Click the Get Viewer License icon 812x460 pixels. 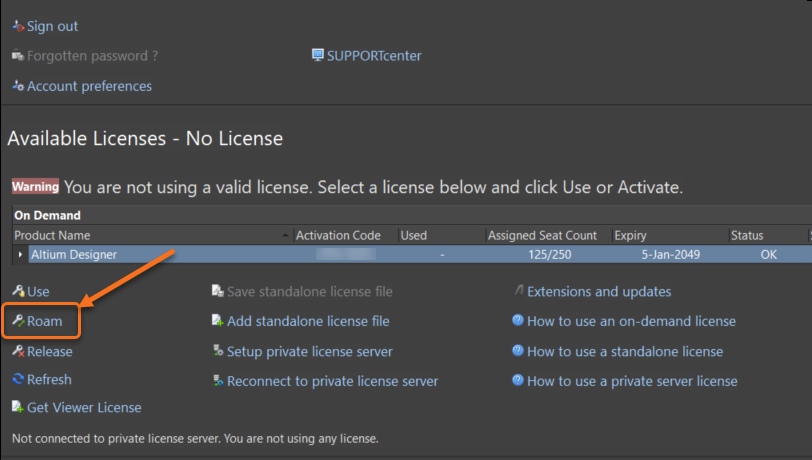(18, 408)
